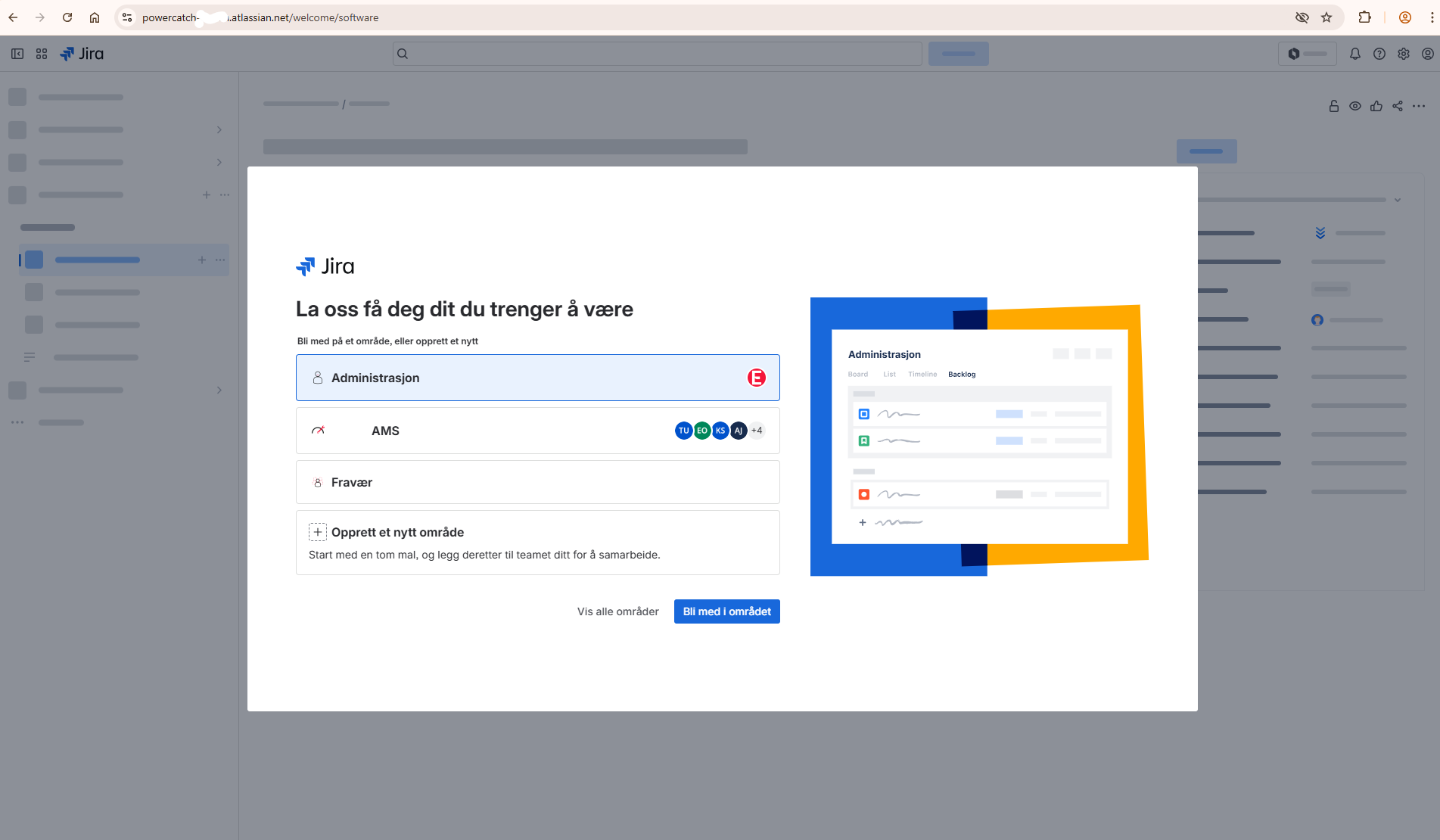1440x840 pixels.
Task: Click the AJ member avatar in AMS row
Action: tap(739, 431)
